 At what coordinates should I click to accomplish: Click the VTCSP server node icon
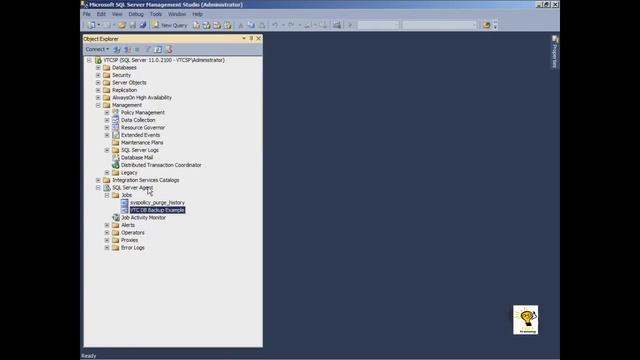coord(98,60)
